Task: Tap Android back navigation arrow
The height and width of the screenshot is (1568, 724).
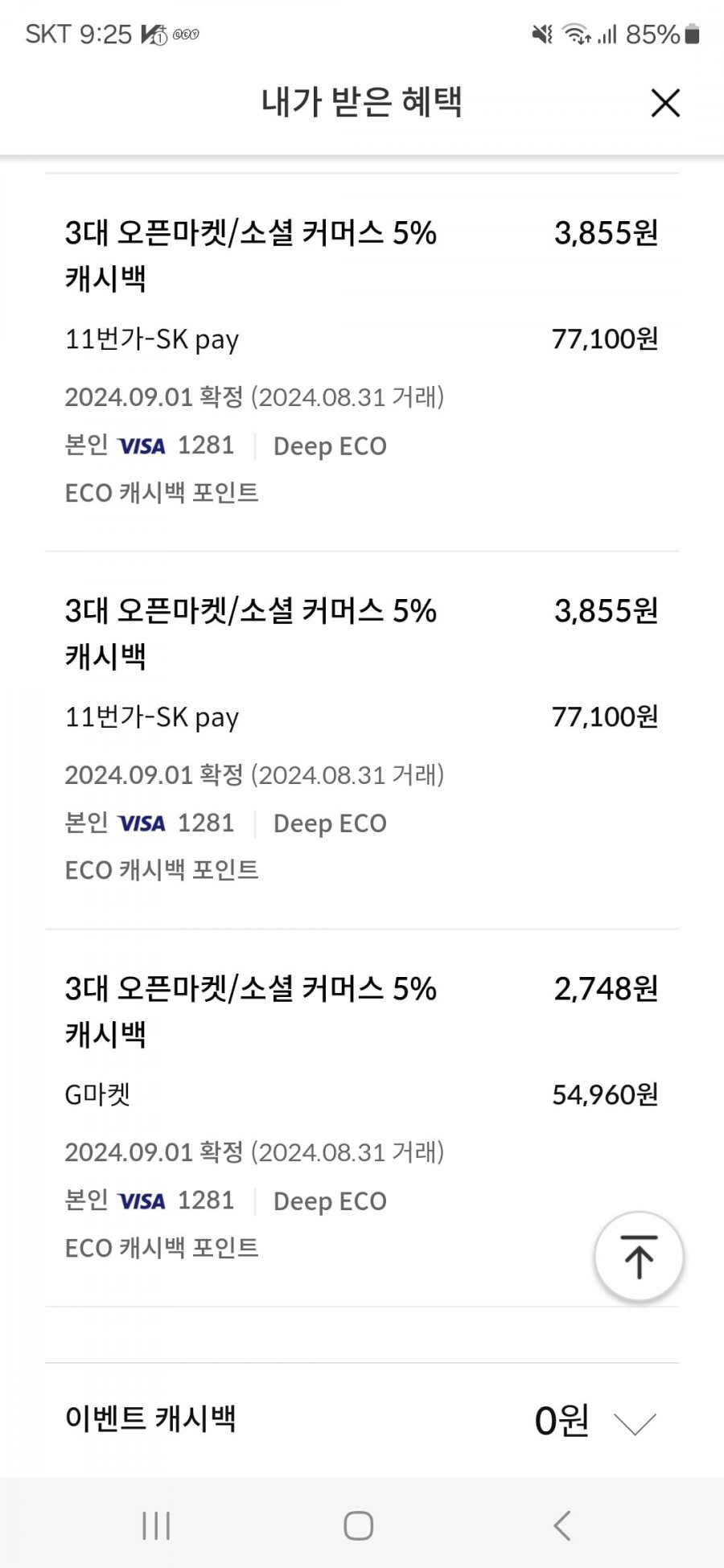Action: tap(562, 1525)
